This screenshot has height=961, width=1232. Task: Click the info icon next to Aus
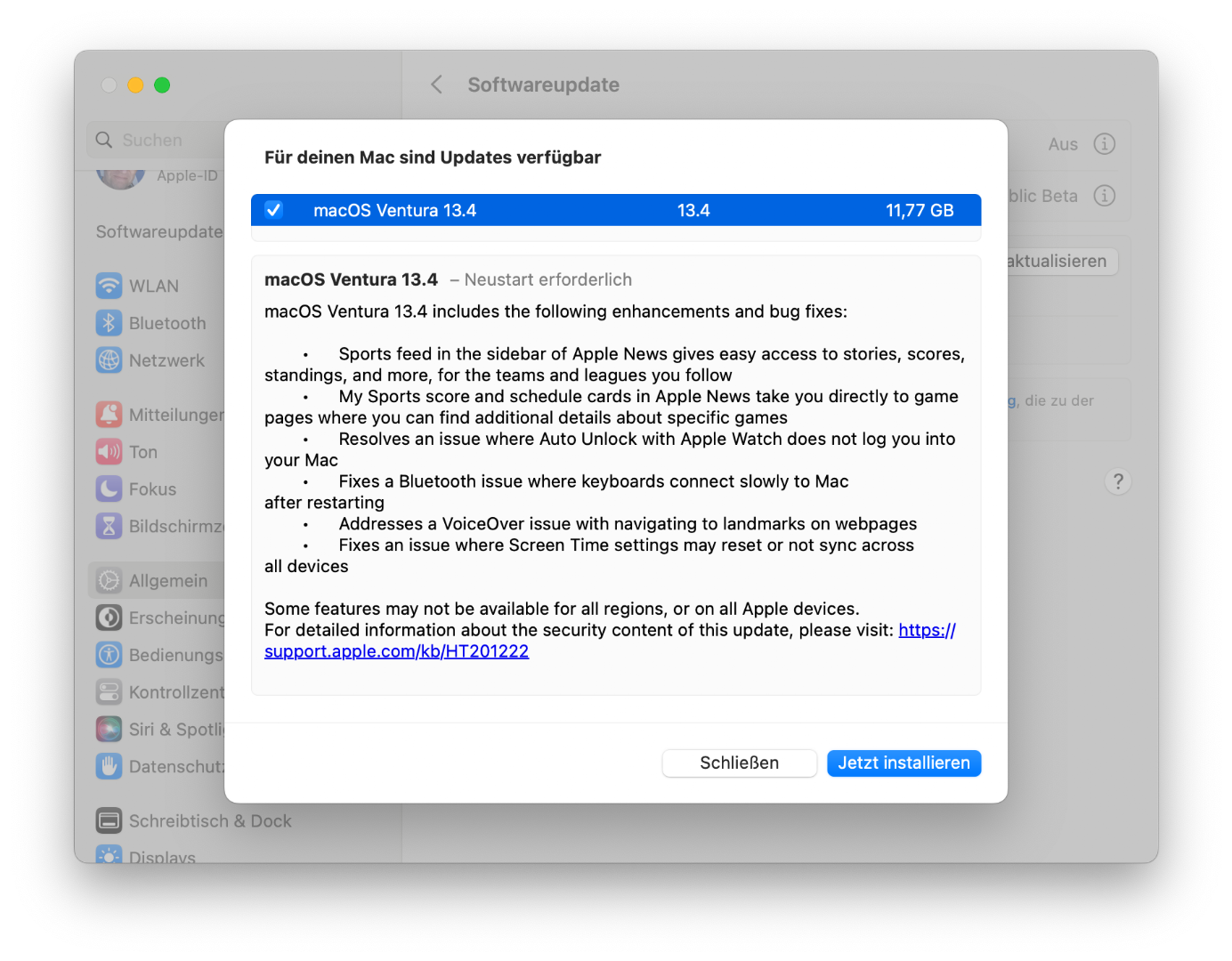pos(1105,144)
